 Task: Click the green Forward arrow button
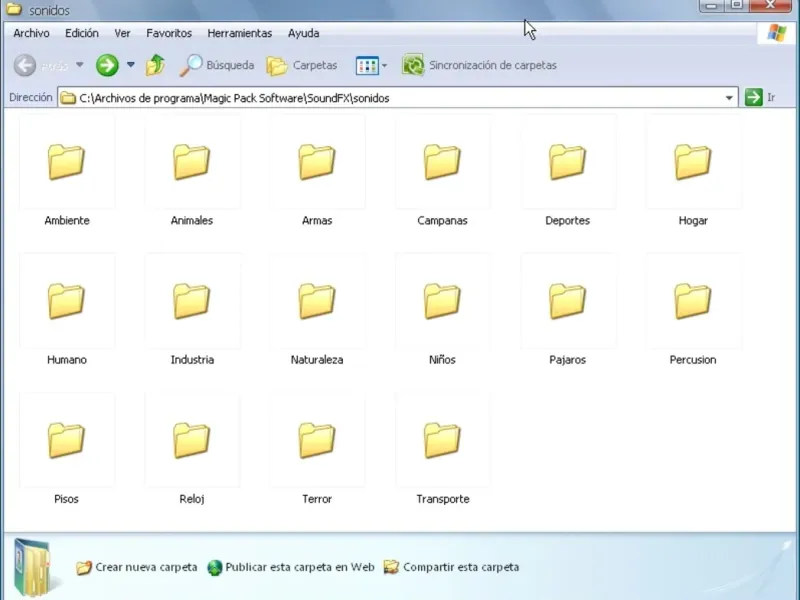(x=107, y=66)
